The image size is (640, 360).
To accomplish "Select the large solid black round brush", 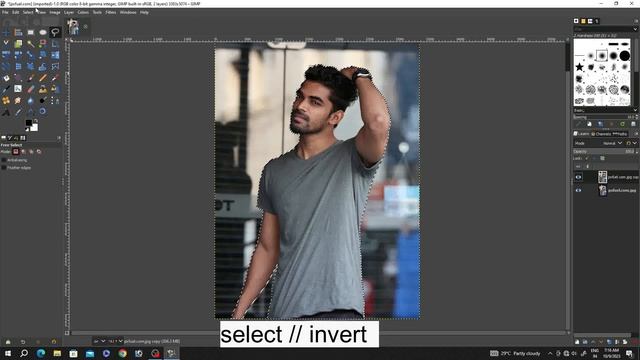I will [x=624, y=56].
